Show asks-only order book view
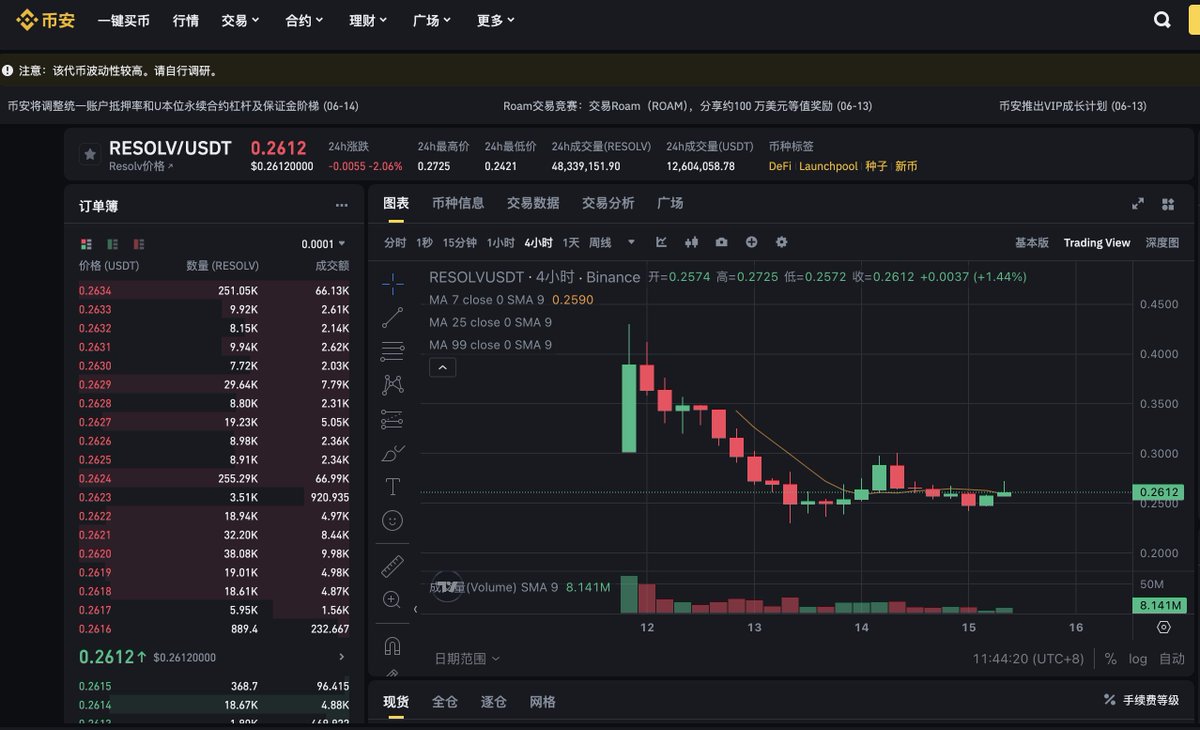 click(138, 244)
